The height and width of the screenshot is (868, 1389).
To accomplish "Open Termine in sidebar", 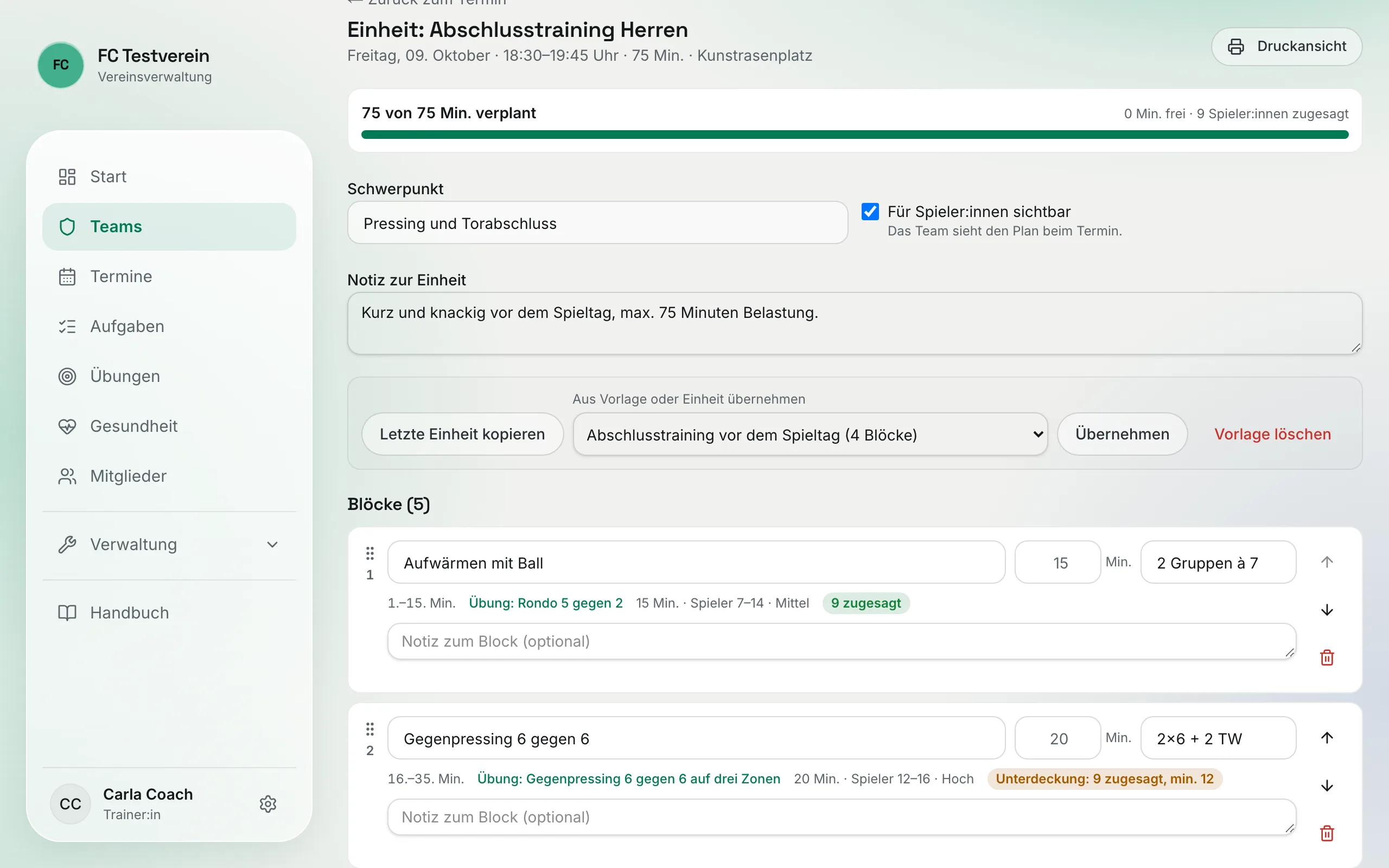I will [169, 276].
